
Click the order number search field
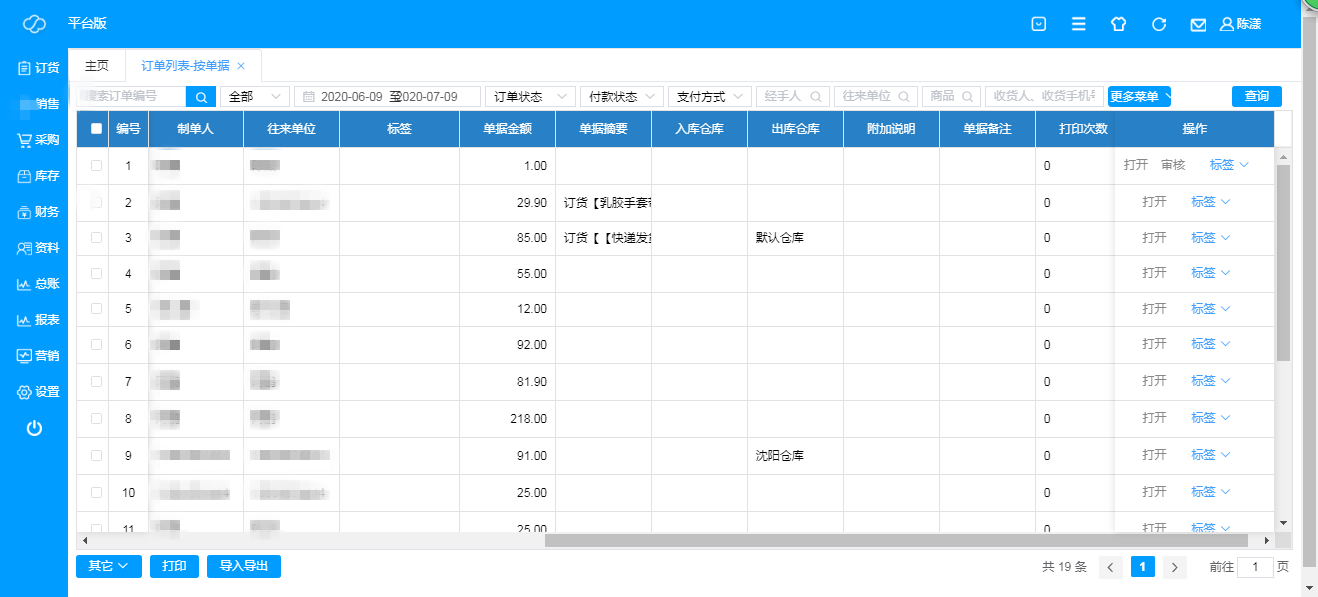click(131, 97)
